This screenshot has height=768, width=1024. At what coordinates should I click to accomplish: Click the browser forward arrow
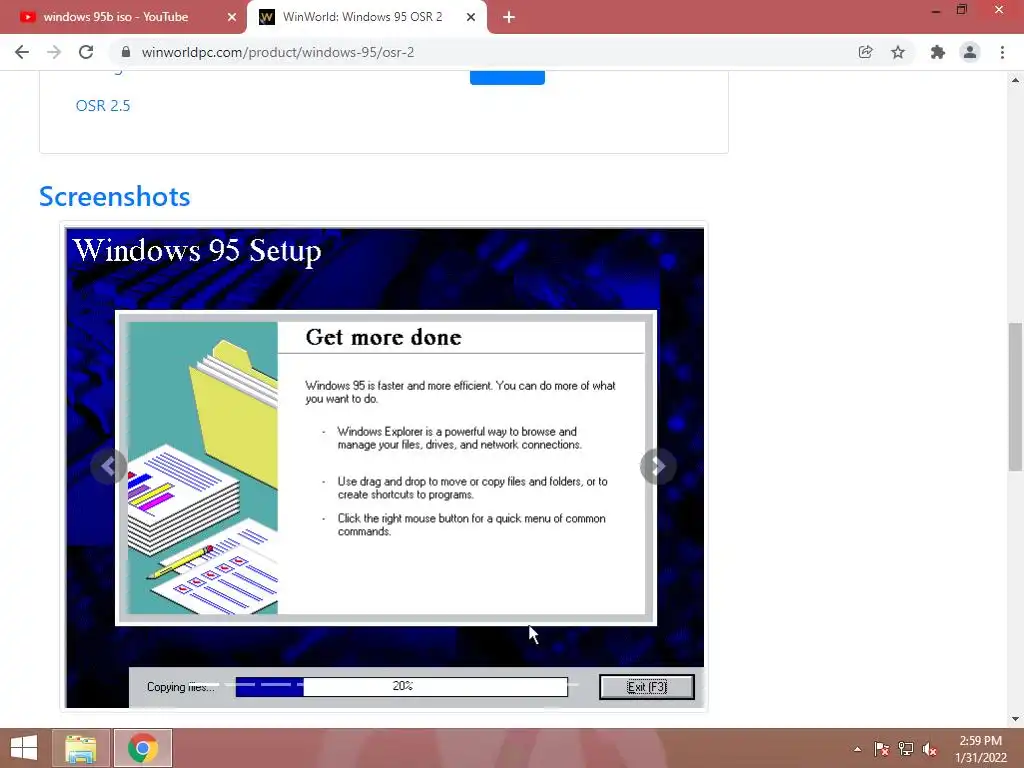pos(54,52)
